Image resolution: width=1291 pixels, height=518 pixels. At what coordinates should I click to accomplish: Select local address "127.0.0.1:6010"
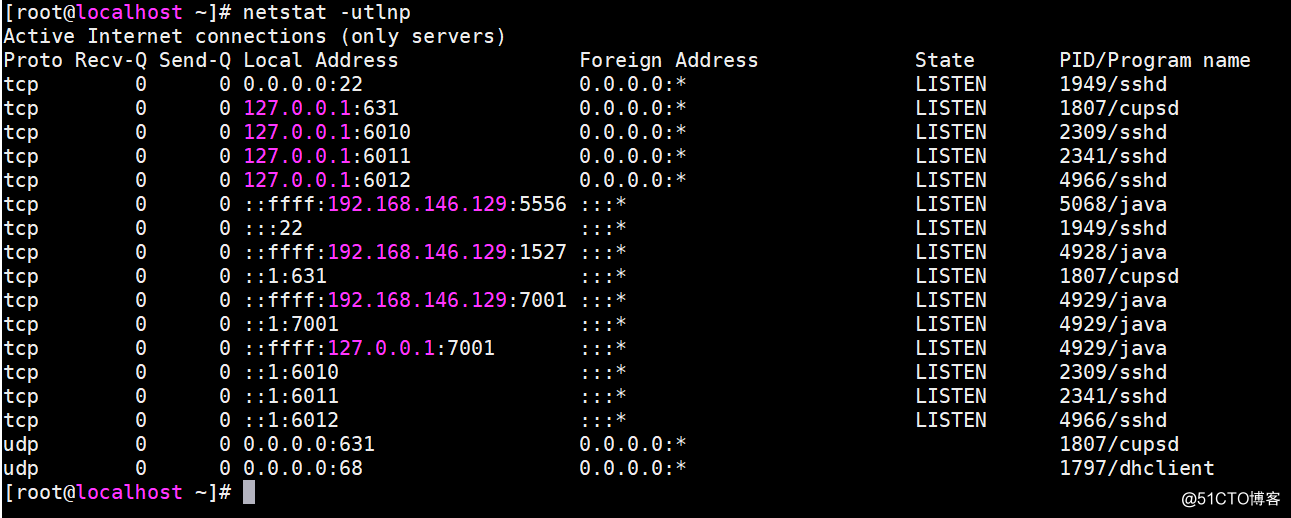pos(327,133)
